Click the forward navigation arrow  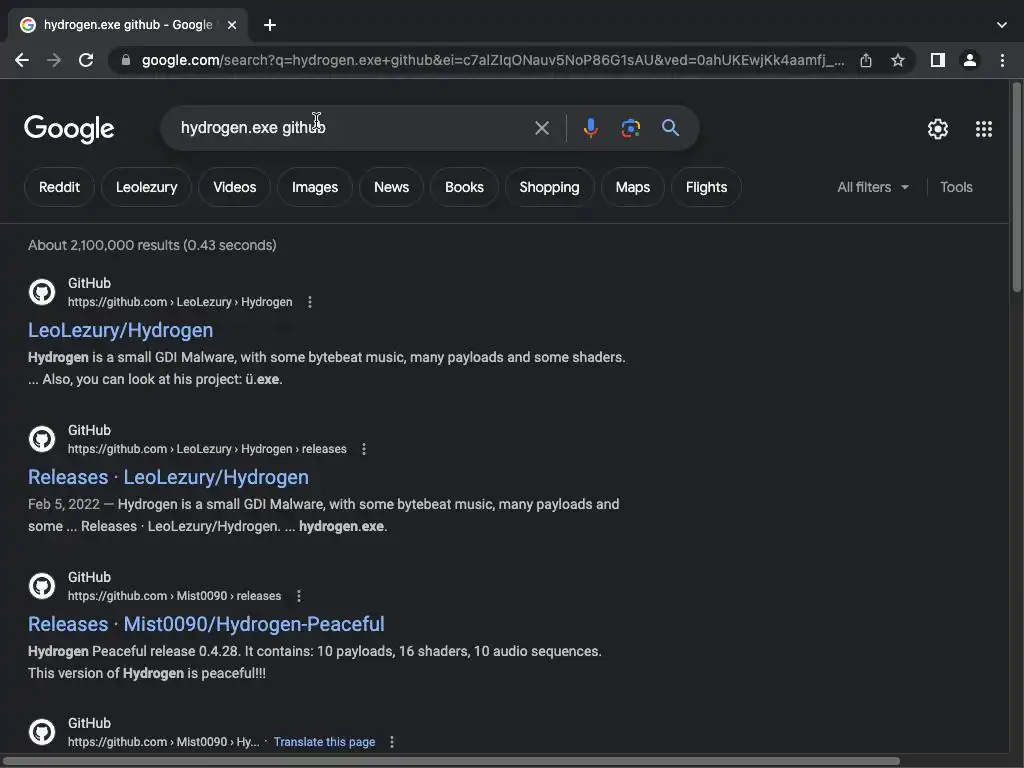[54, 60]
